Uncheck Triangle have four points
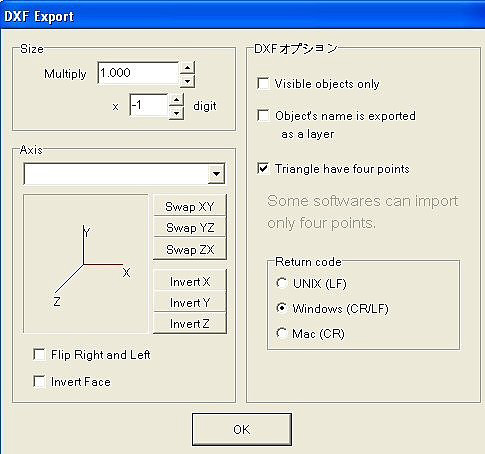 263,168
